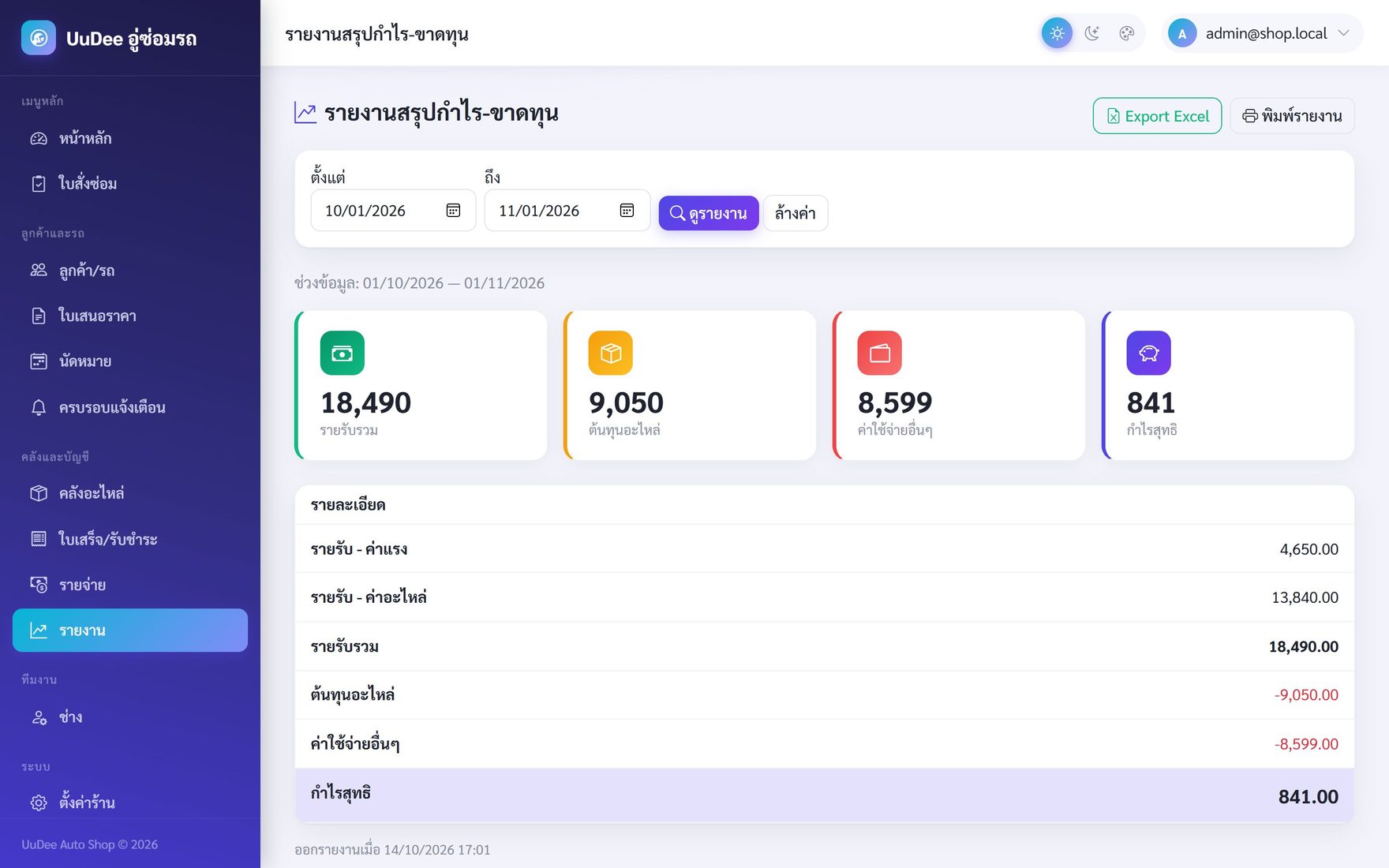The height and width of the screenshot is (868, 1389).
Task: Click the Export Excel button
Action: (x=1157, y=116)
